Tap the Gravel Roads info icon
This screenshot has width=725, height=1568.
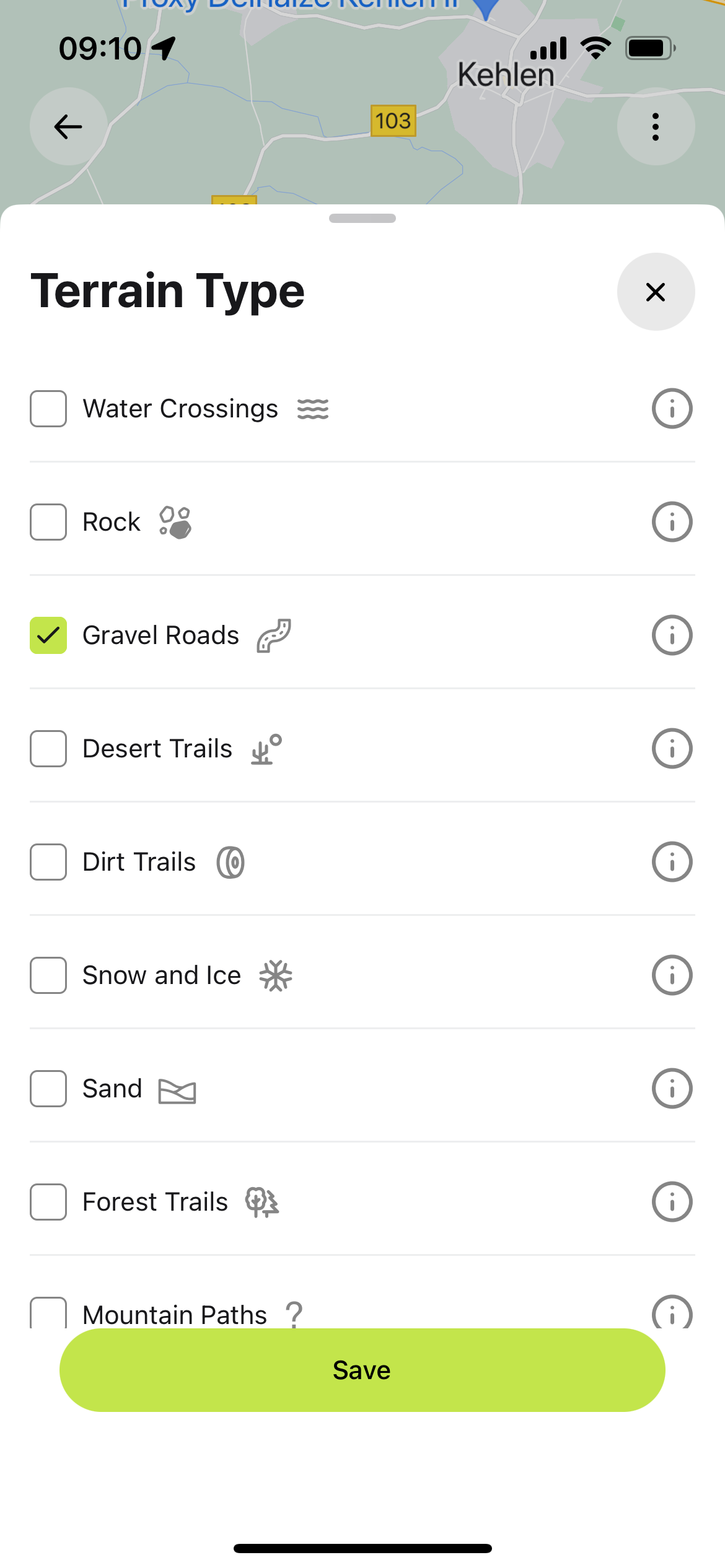click(672, 635)
